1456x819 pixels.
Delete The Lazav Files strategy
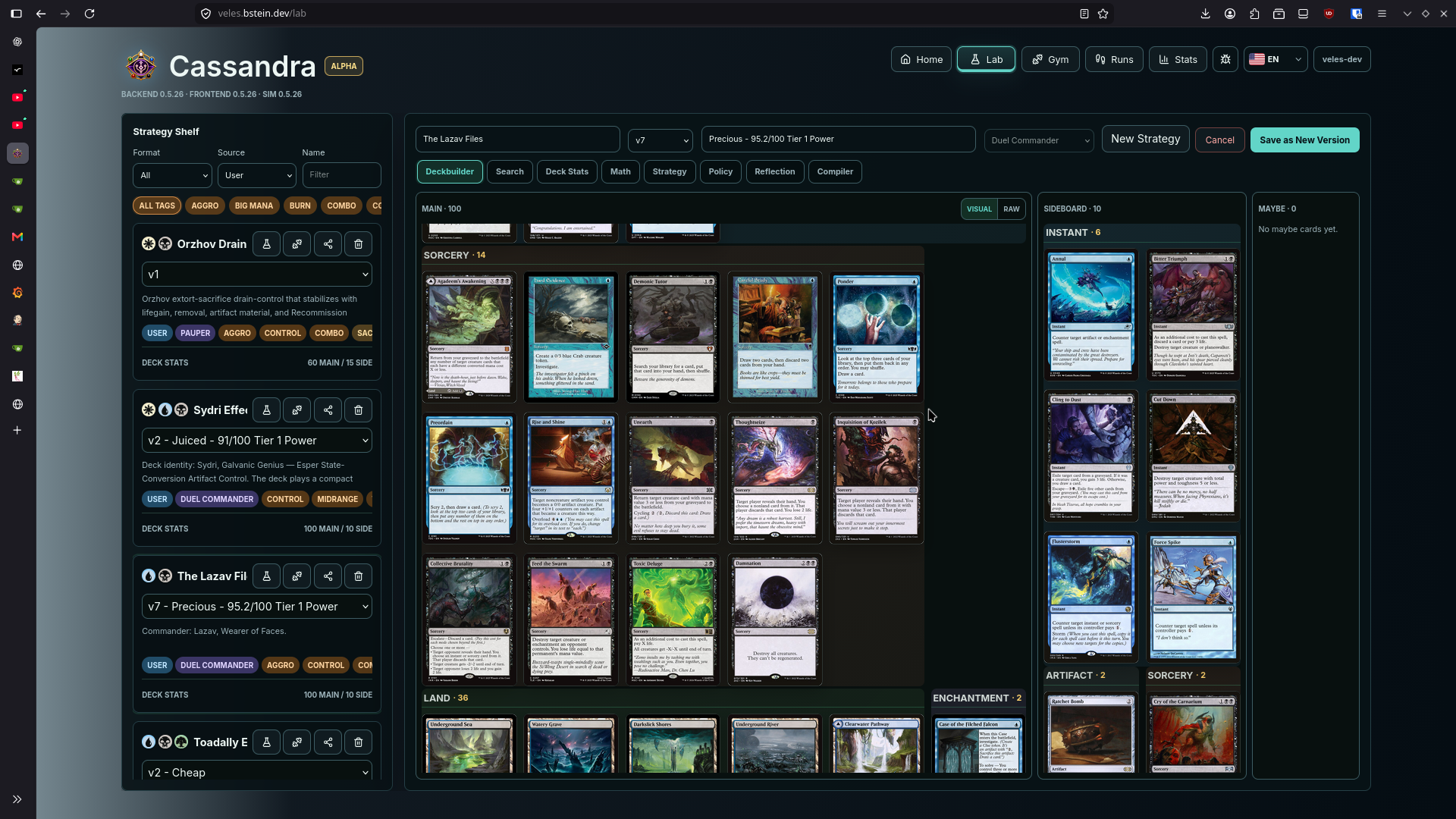click(359, 576)
